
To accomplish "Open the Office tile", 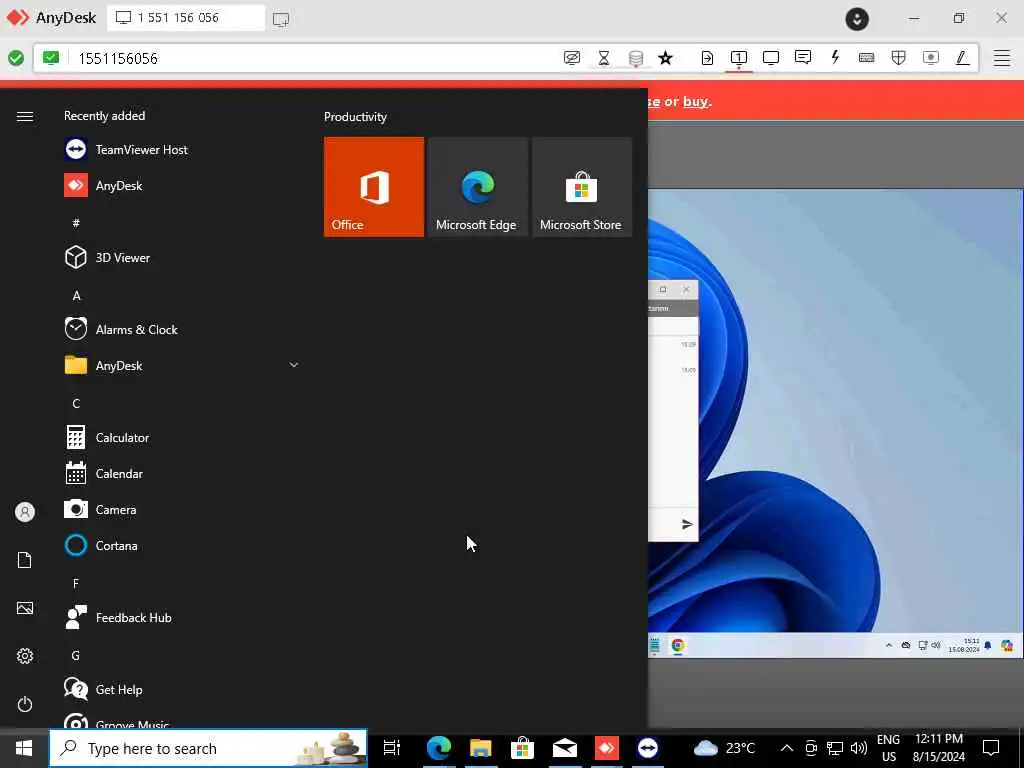I will click(x=374, y=187).
